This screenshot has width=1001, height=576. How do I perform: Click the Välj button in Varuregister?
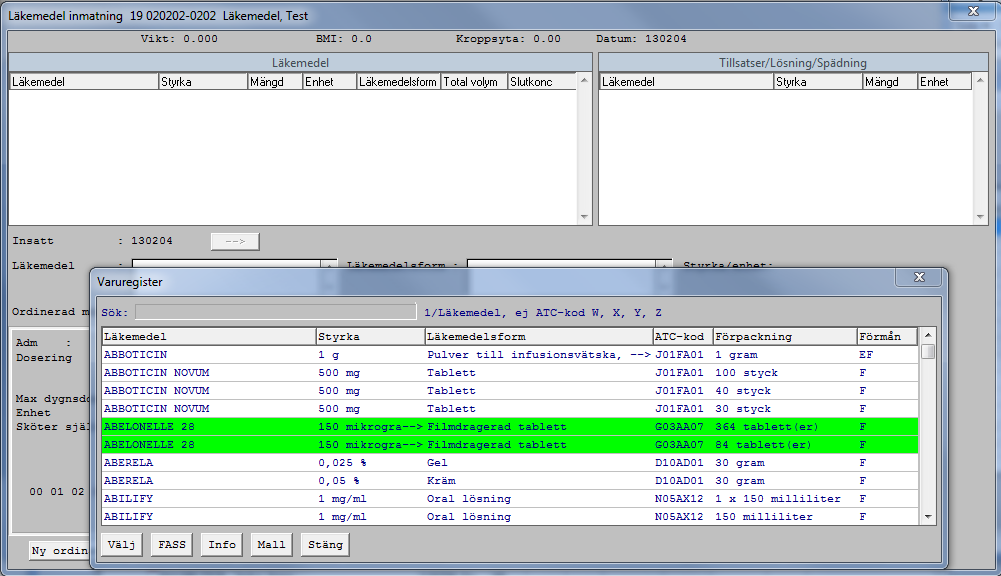pos(121,545)
